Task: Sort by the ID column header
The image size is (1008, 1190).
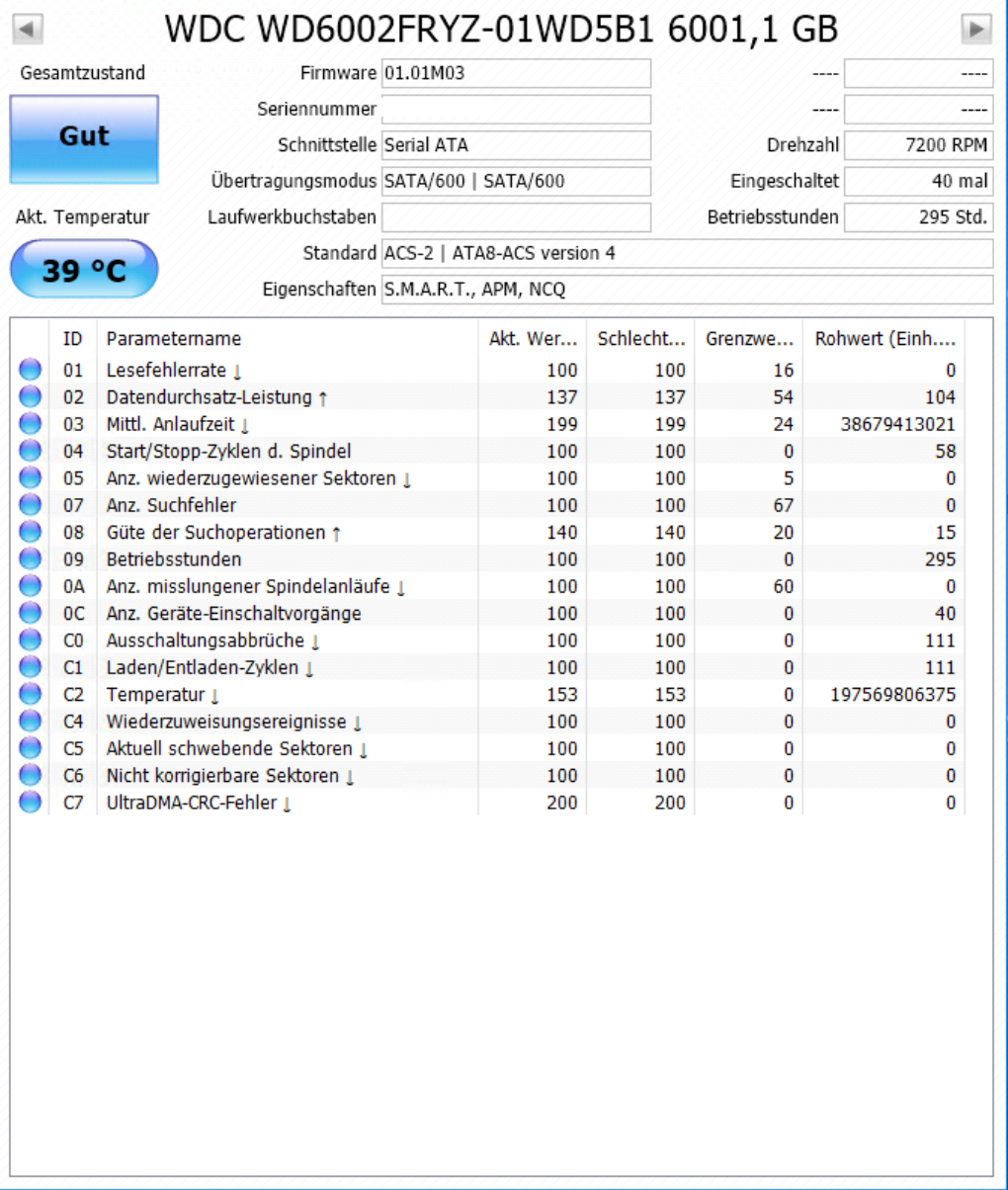Action: (74, 339)
